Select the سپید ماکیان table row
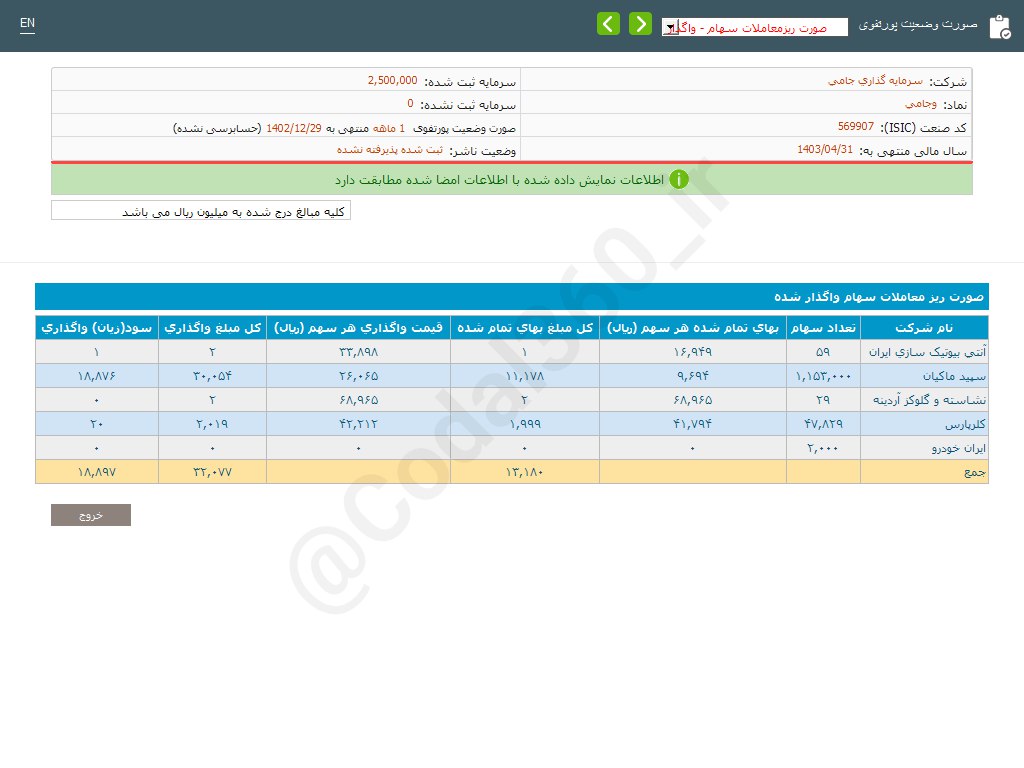This screenshot has height=768, width=1024. (x=511, y=376)
